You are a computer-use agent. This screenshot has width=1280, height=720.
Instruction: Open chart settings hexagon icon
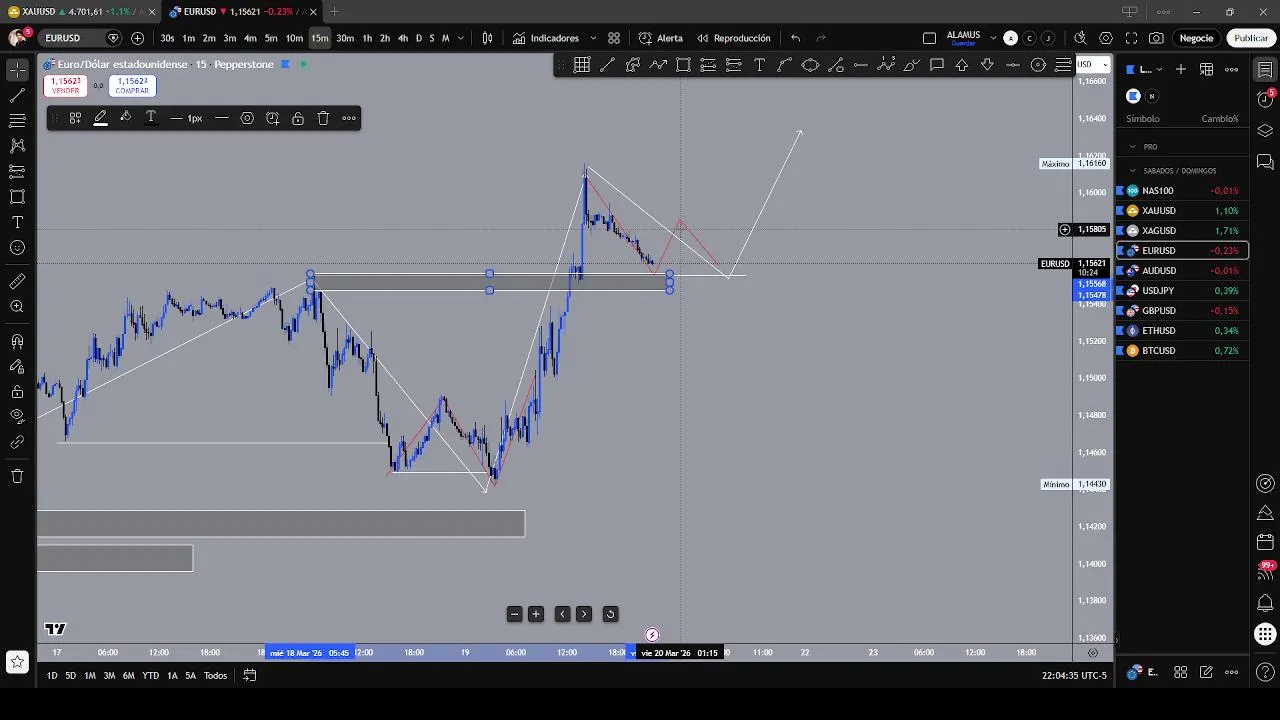(x=1106, y=38)
